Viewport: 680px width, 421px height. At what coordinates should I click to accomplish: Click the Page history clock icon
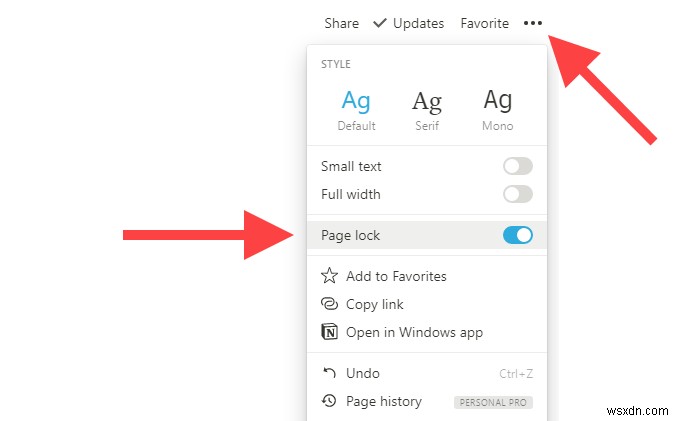[329, 401]
